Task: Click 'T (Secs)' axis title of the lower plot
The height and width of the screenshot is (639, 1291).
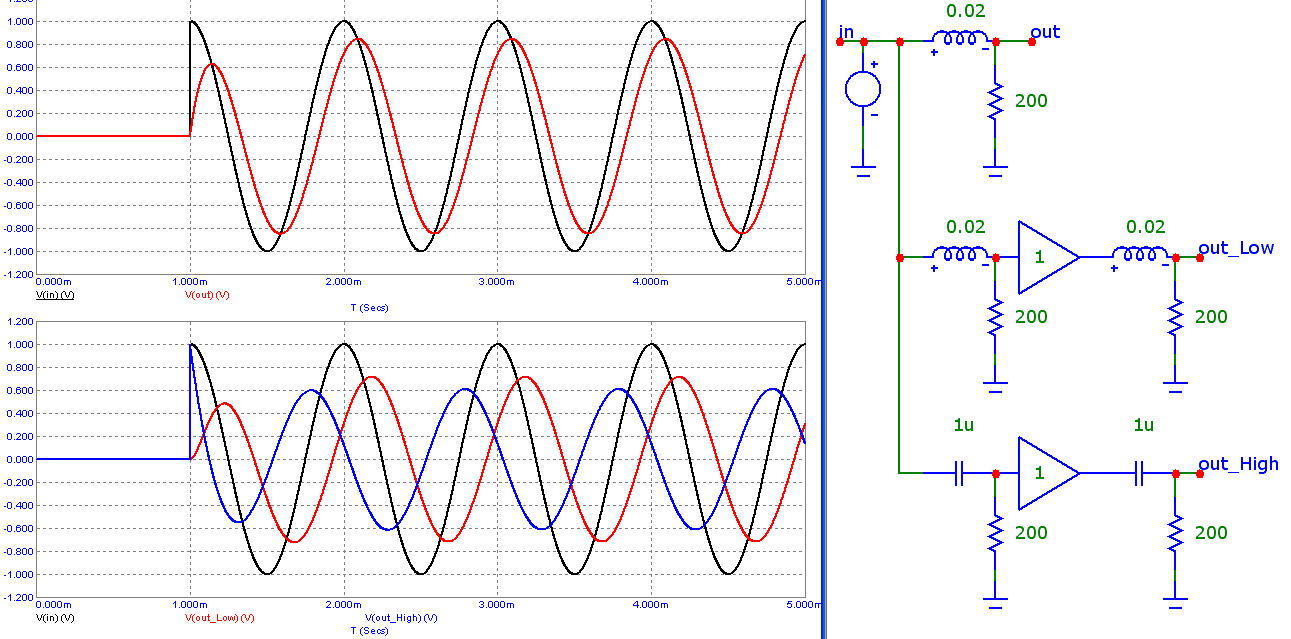Action: [370, 631]
